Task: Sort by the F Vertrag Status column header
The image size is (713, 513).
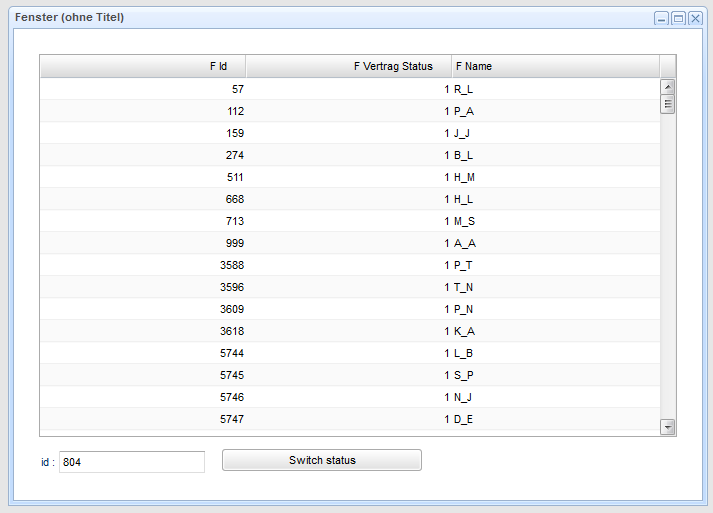Action: 349,66
